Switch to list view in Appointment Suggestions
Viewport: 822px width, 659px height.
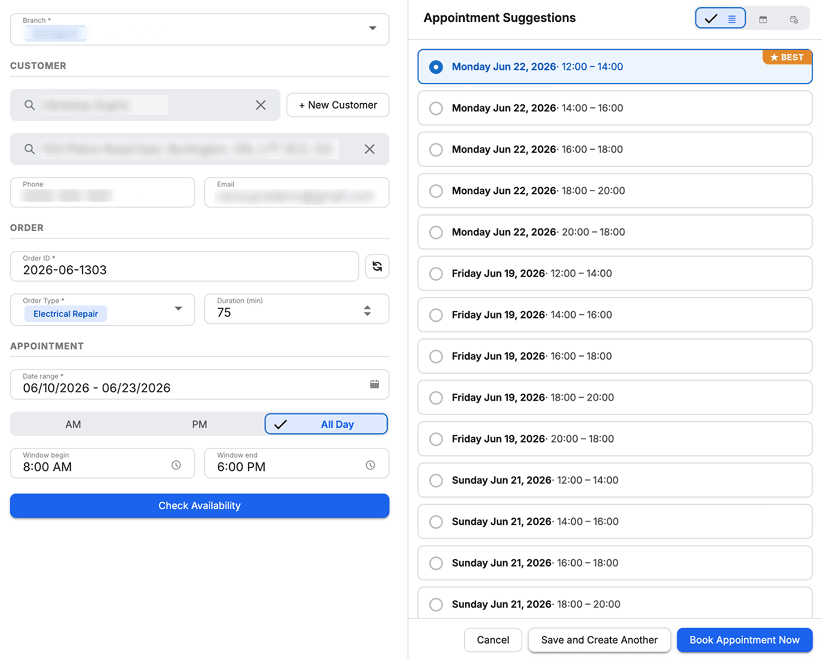click(x=720, y=18)
